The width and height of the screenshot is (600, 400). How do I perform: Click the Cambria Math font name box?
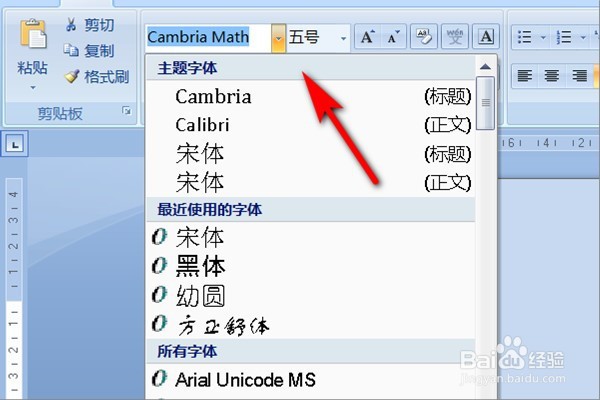(x=209, y=38)
